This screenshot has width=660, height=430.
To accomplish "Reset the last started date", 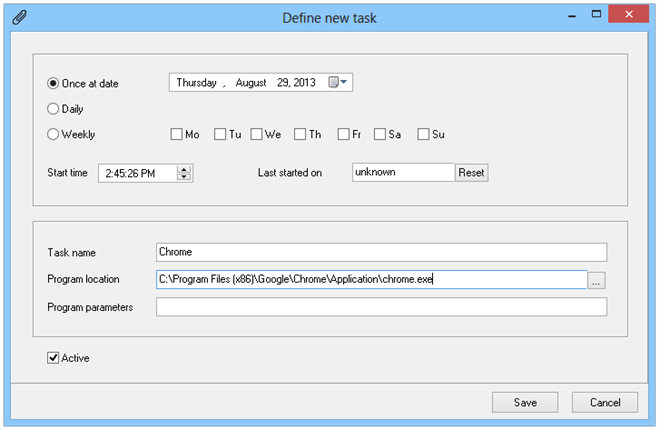I will (471, 173).
